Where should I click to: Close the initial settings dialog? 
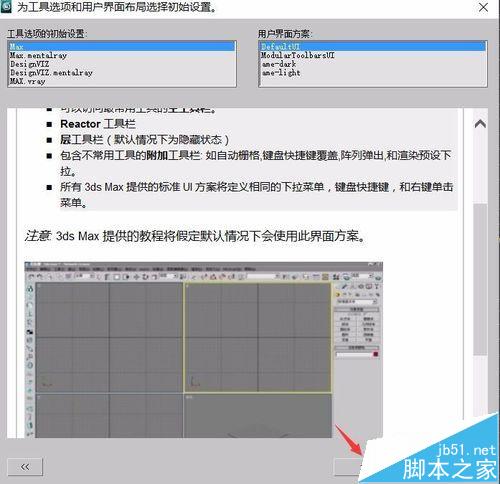coord(483,7)
